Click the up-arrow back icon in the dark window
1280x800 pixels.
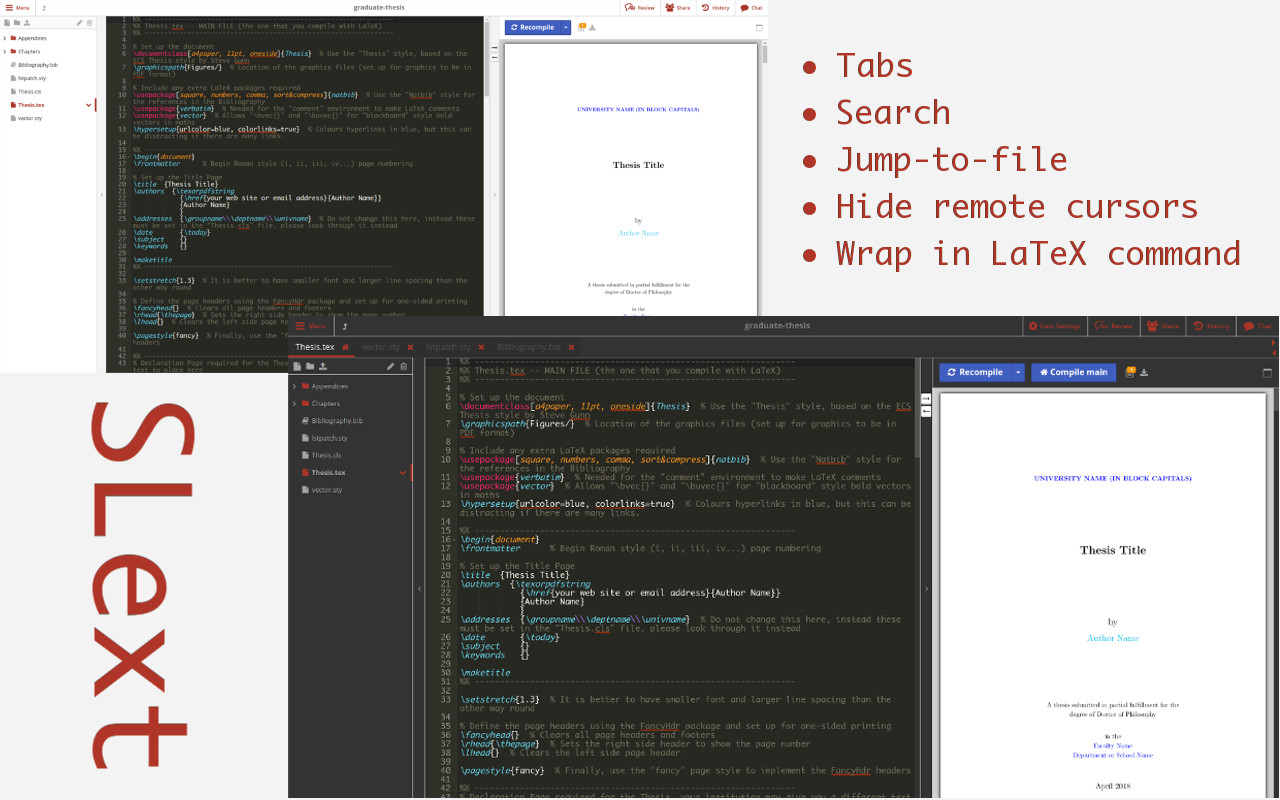[x=345, y=326]
